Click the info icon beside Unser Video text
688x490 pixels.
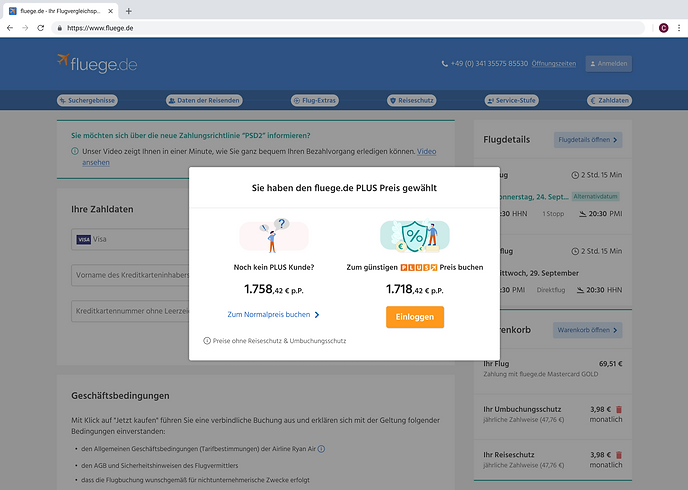coord(75,151)
